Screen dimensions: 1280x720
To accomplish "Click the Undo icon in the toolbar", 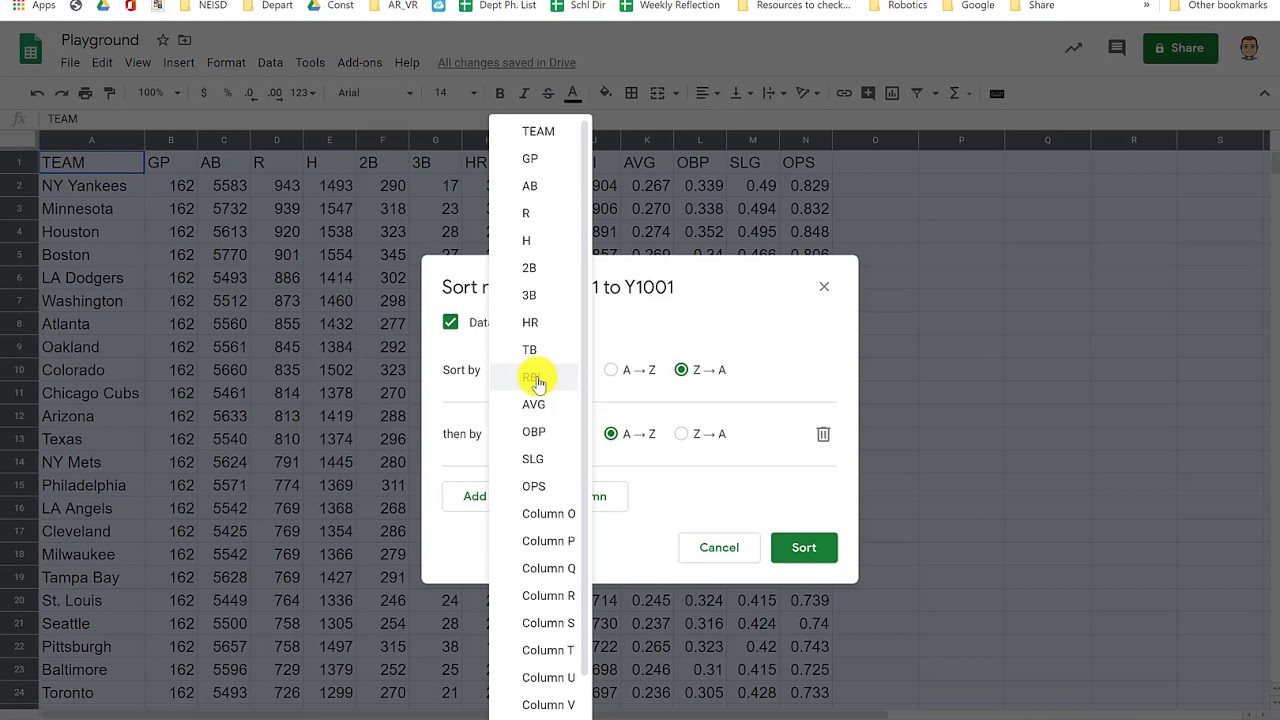I will point(37,93).
